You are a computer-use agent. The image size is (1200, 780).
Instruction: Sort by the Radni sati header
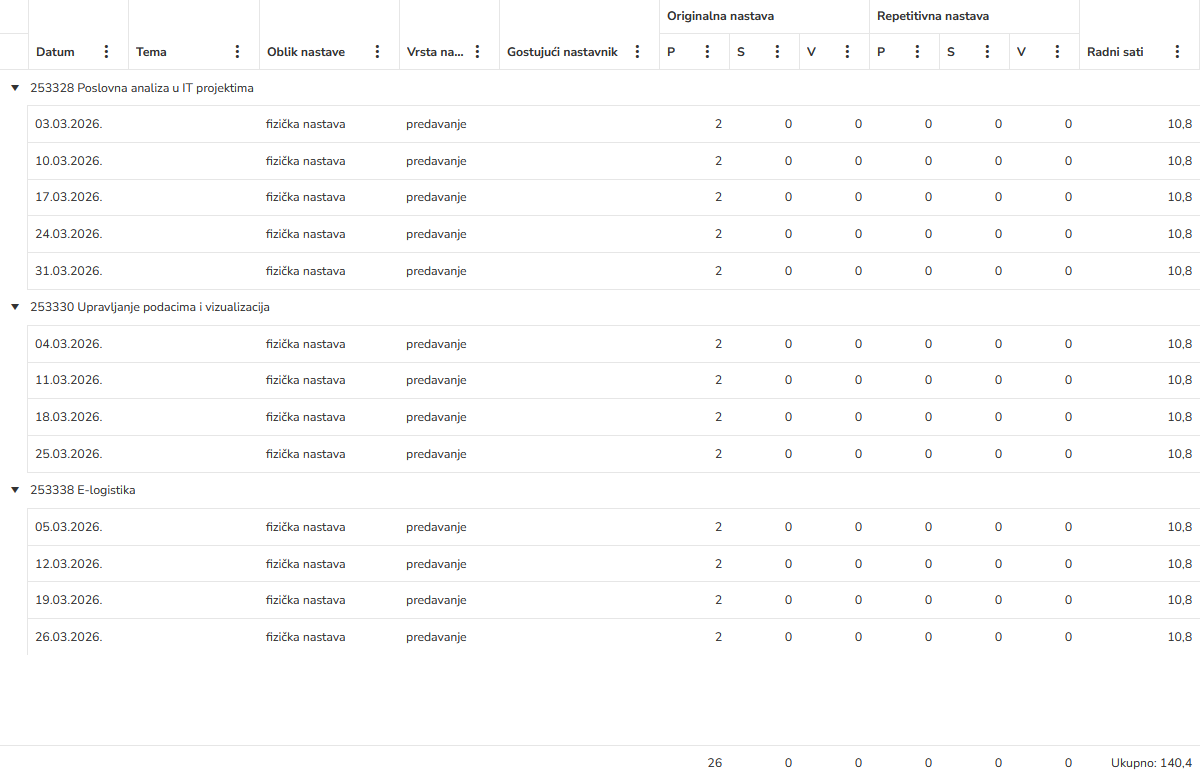tap(1115, 52)
